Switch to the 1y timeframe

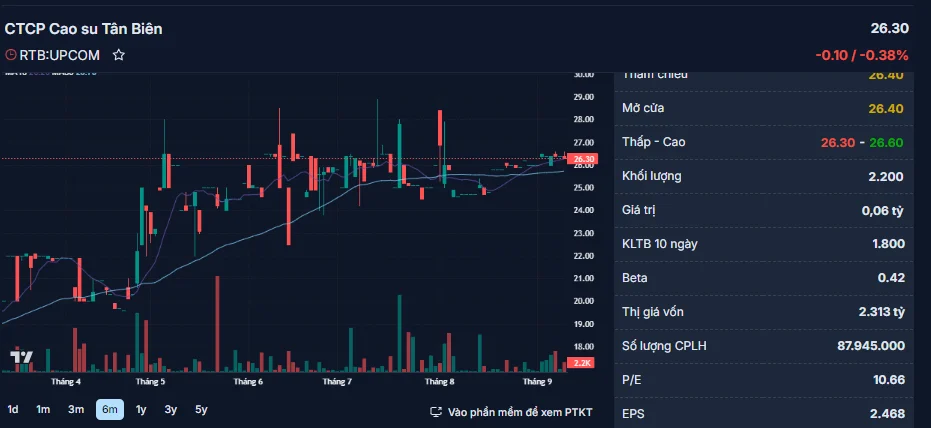[141, 409]
